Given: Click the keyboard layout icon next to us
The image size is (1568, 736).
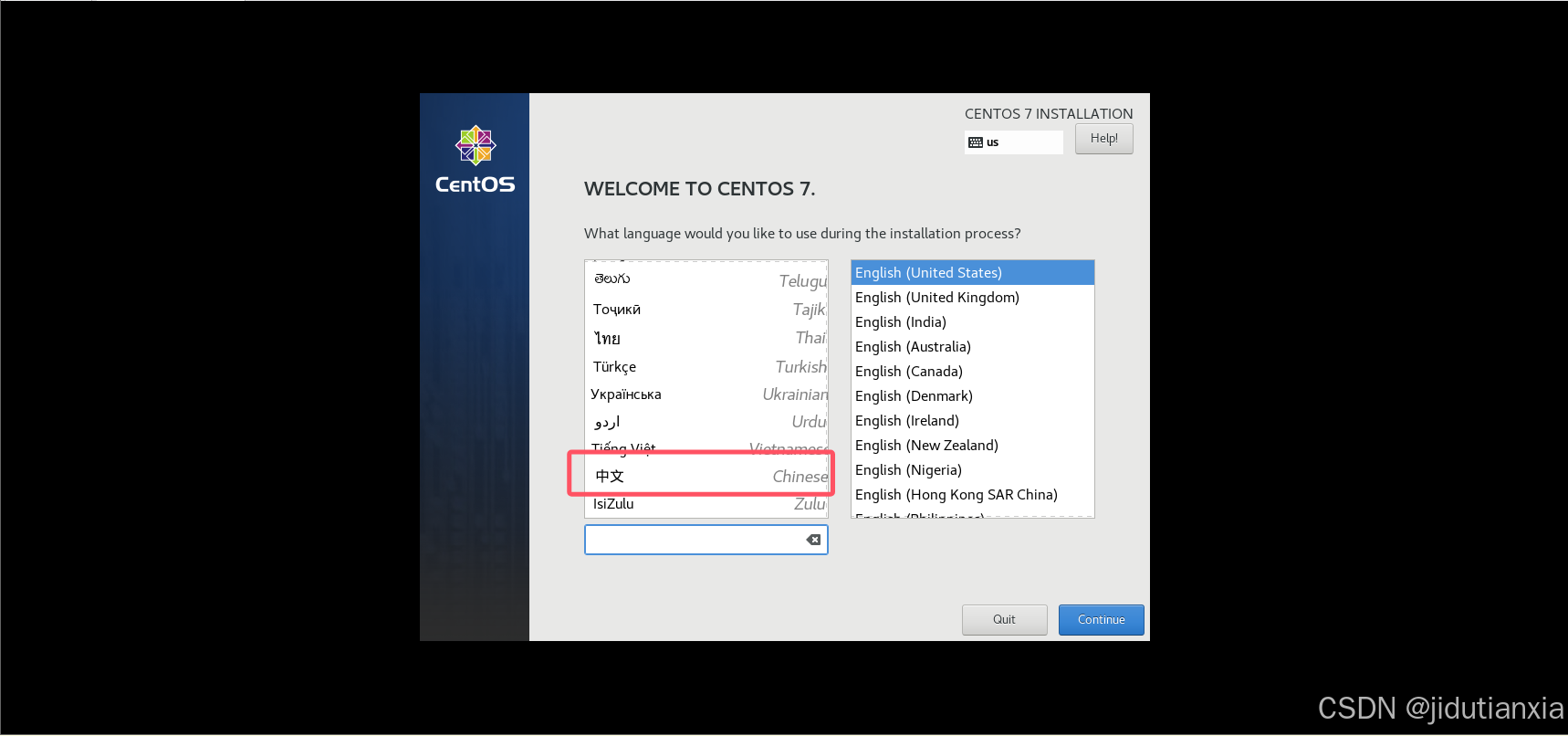Looking at the screenshot, I should [976, 142].
